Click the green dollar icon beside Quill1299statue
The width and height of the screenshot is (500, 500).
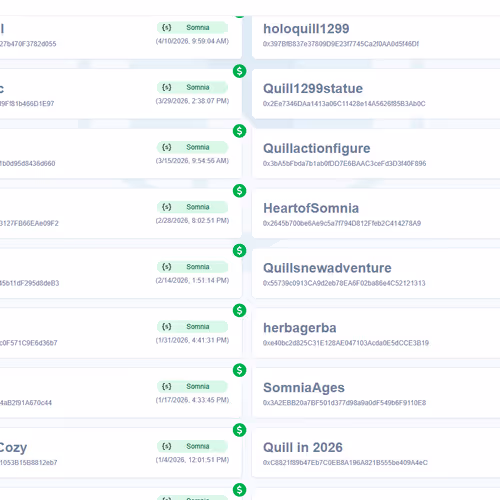[x=239, y=71]
